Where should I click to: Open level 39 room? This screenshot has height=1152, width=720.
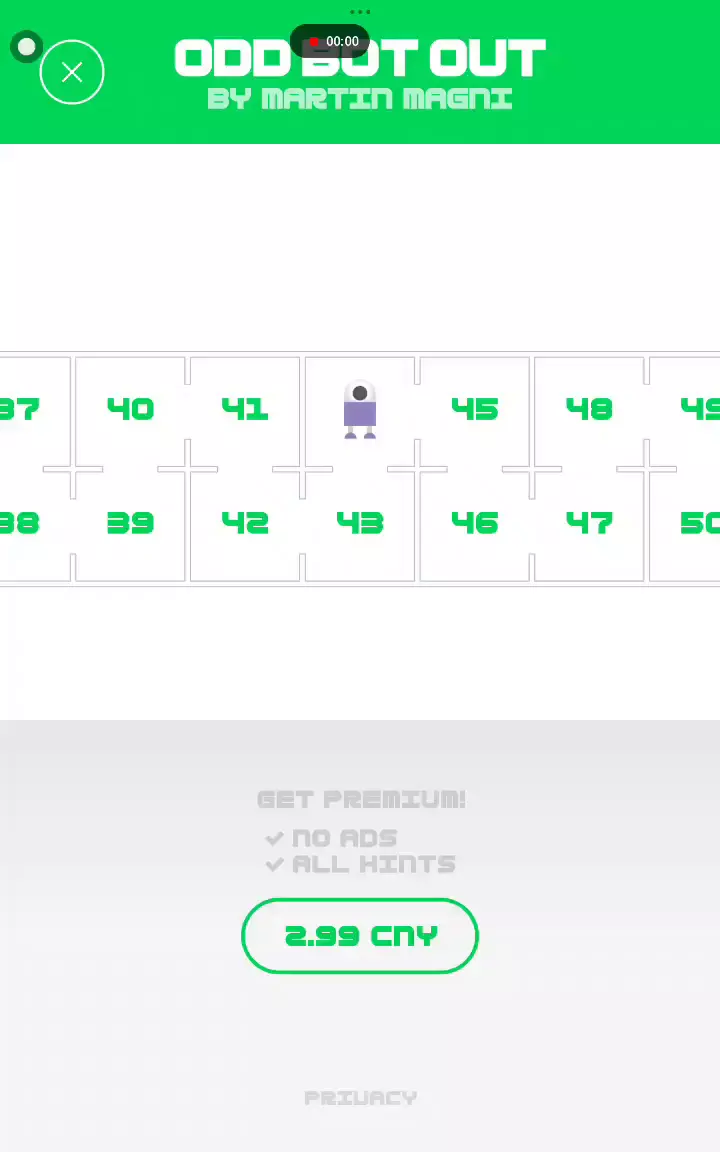click(x=130, y=523)
